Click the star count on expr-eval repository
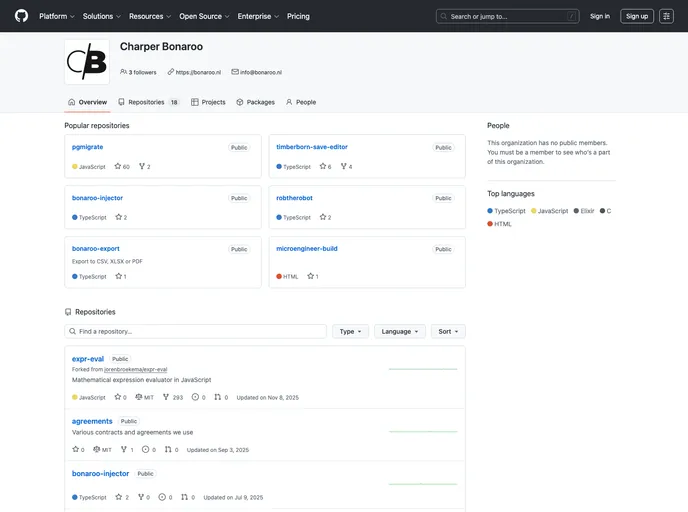The height and width of the screenshot is (512, 688). (120, 397)
